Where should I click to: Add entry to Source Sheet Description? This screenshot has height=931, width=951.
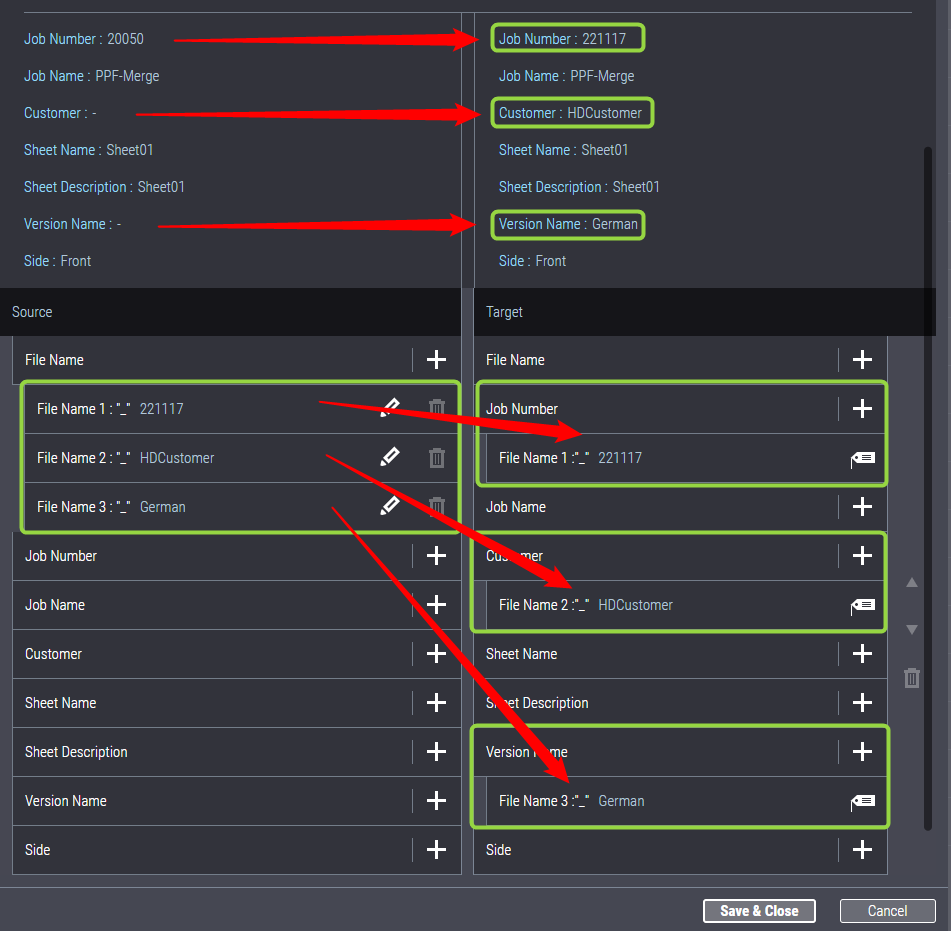436,752
